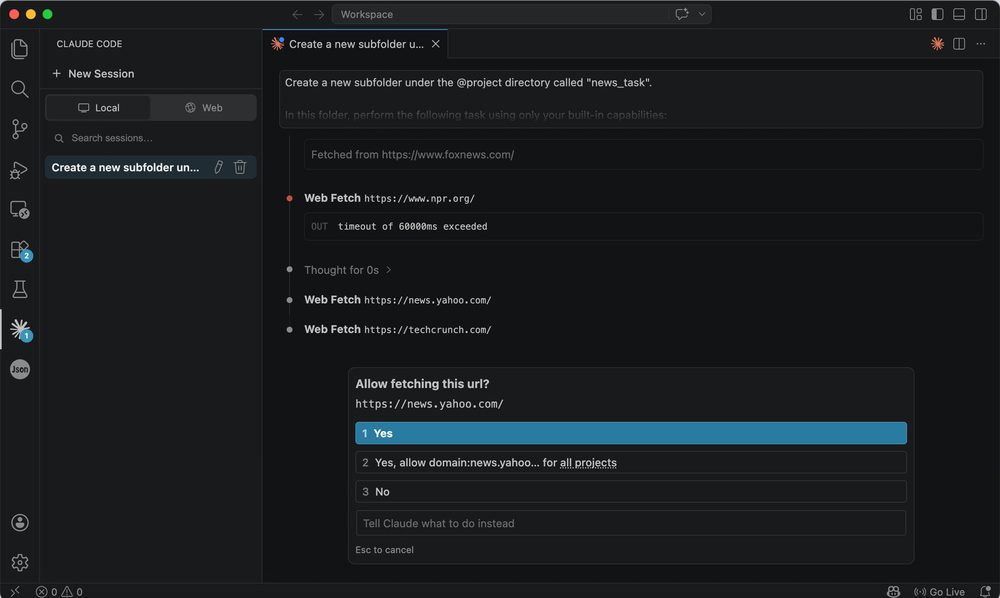Click the 'Tell Claude what to do instead' field

[x=630, y=523]
